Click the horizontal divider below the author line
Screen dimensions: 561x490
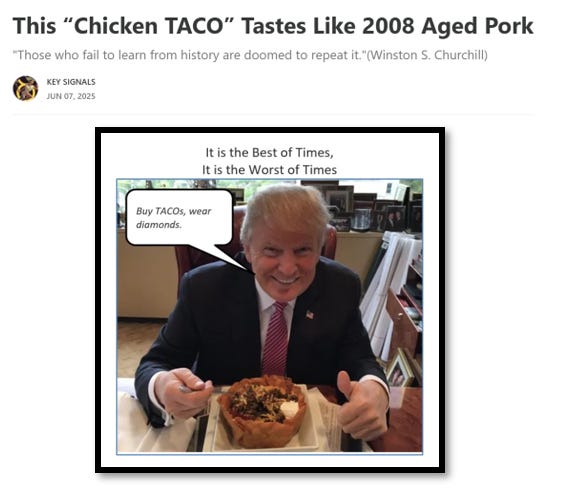coord(274,115)
